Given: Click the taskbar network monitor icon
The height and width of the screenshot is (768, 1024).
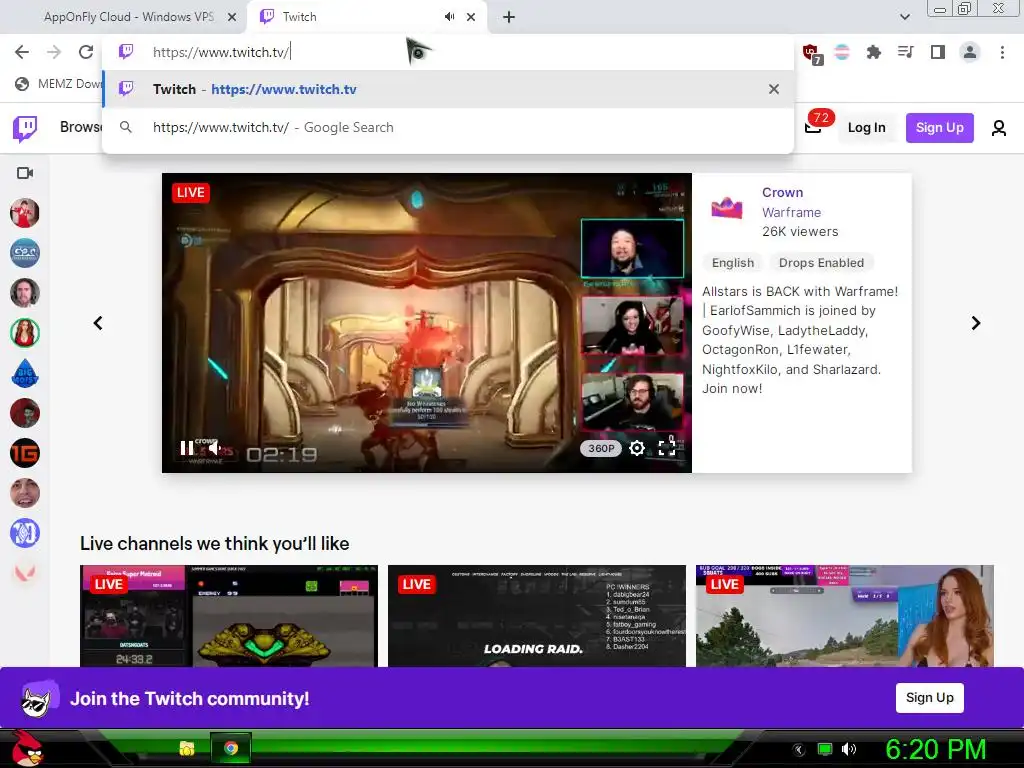Looking at the screenshot, I should point(825,749).
